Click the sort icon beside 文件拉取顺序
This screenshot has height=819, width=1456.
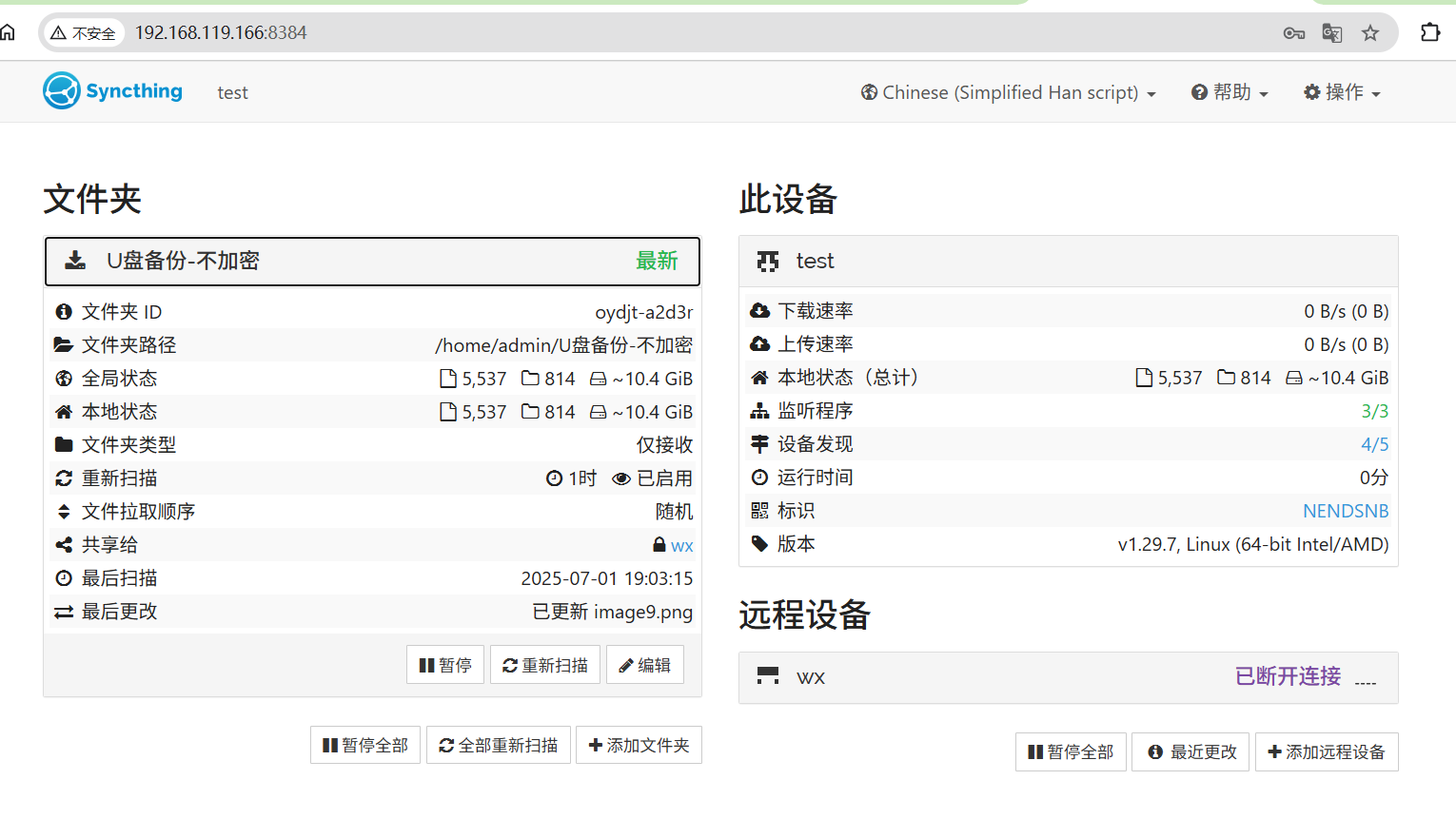(64, 512)
